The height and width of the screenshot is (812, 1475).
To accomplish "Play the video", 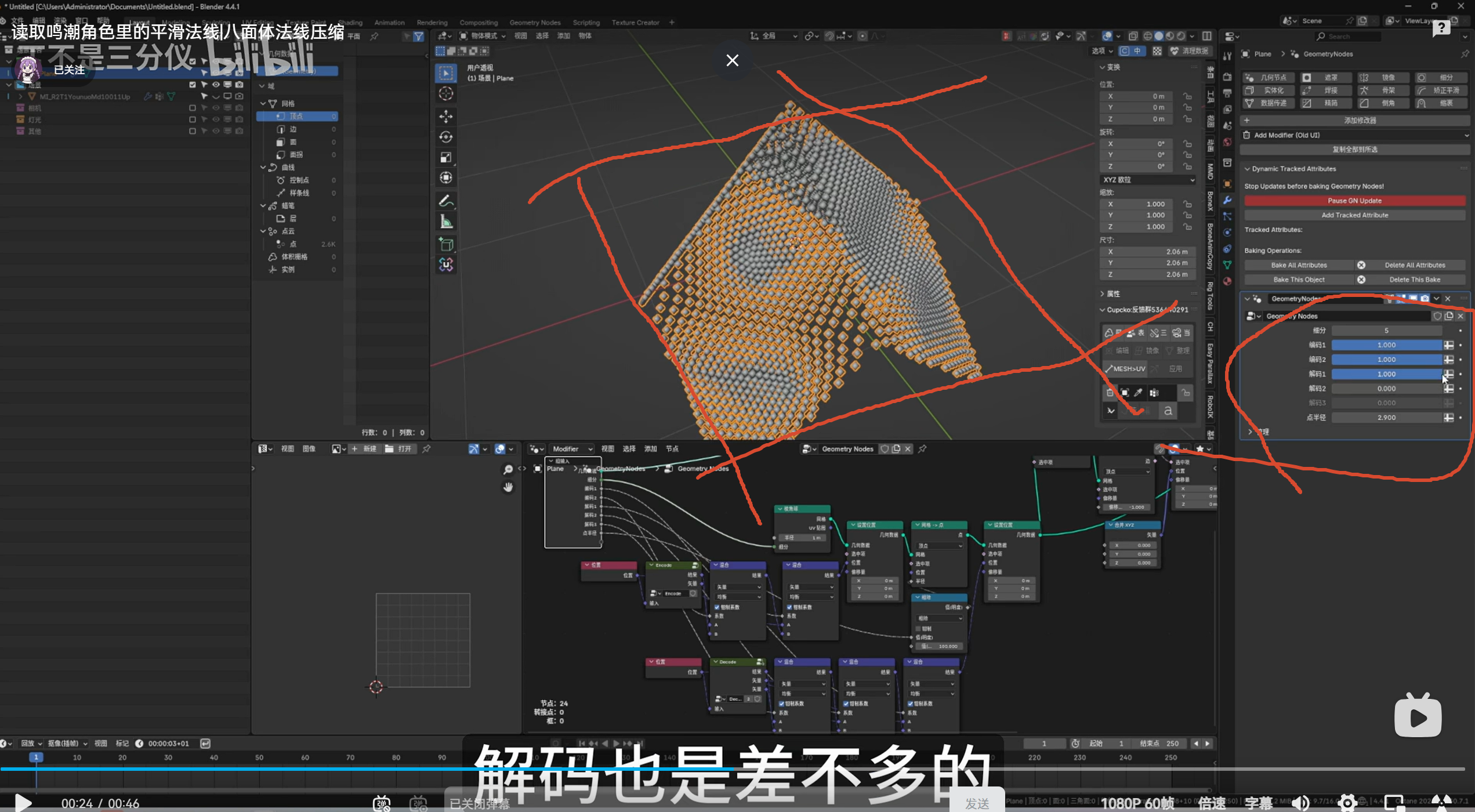I will pyautogui.click(x=23, y=803).
